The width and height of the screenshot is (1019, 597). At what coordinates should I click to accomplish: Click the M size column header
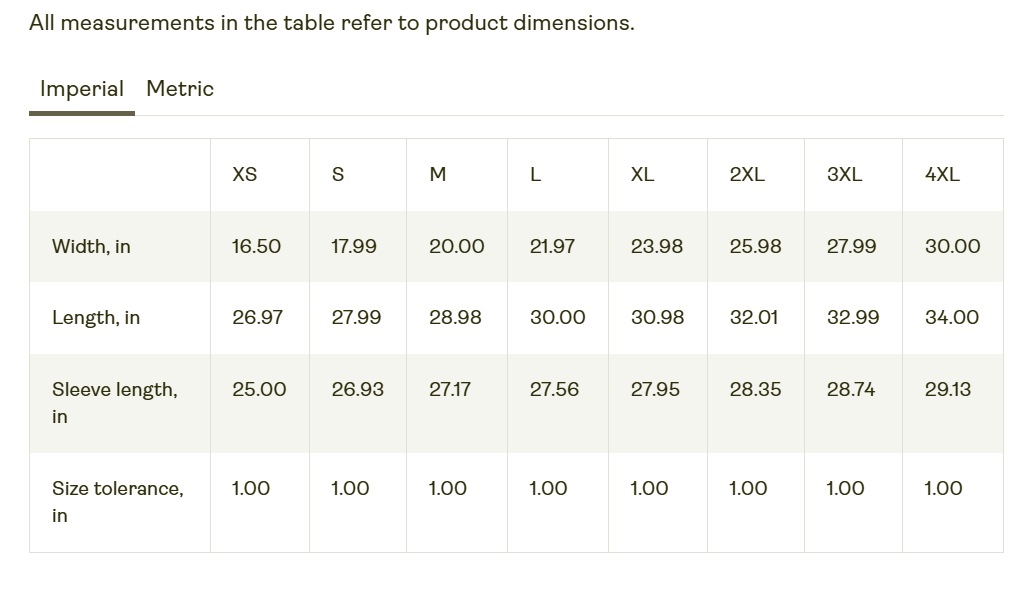(x=437, y=175)
